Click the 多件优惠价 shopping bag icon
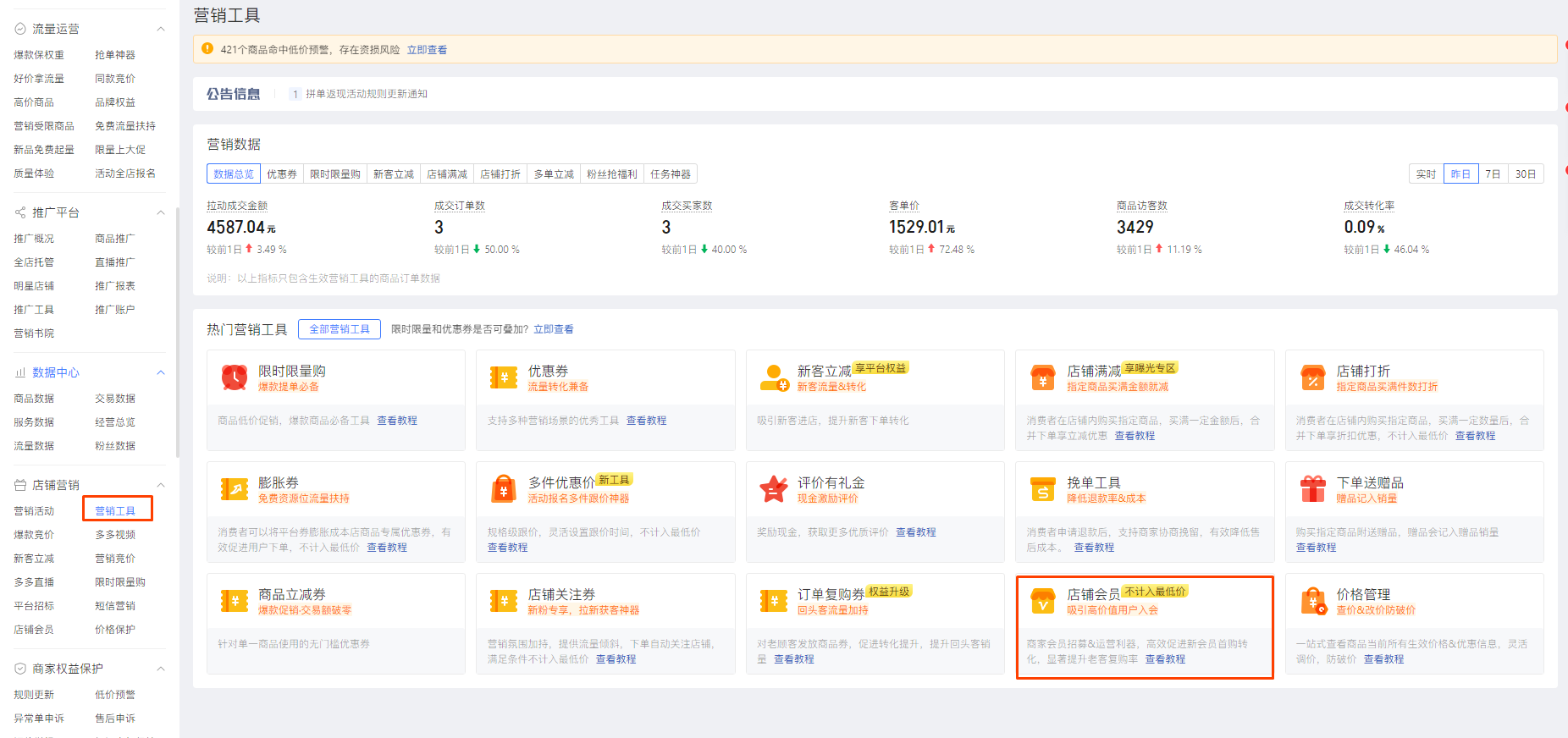The height and width of the screenshot is (738, 1568). tap(504, 489)
